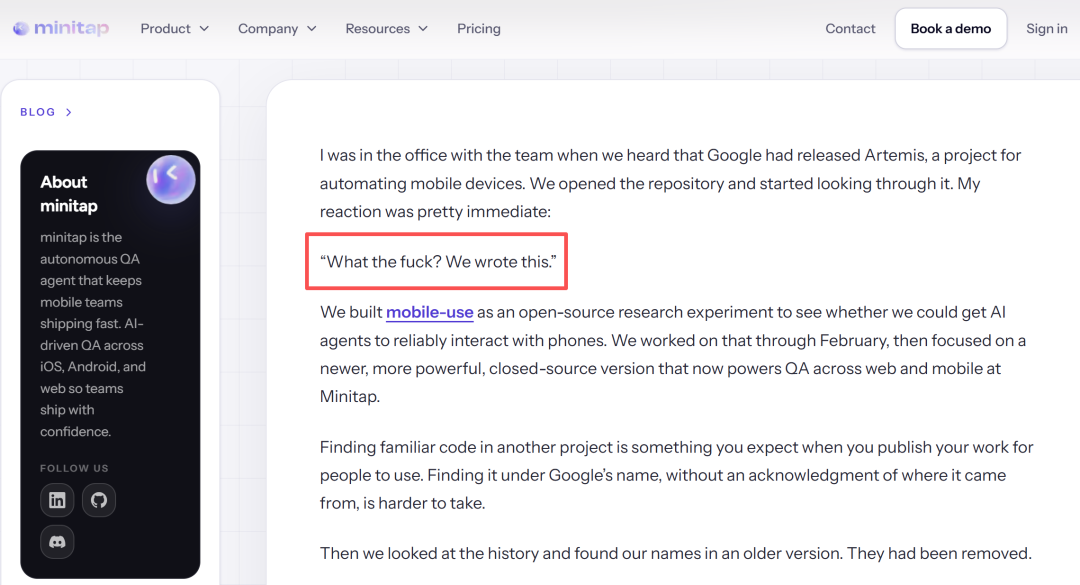Screen dimensions: 1080x585
Task: Open minitap GitHub icon
Action: coord(99,500)
